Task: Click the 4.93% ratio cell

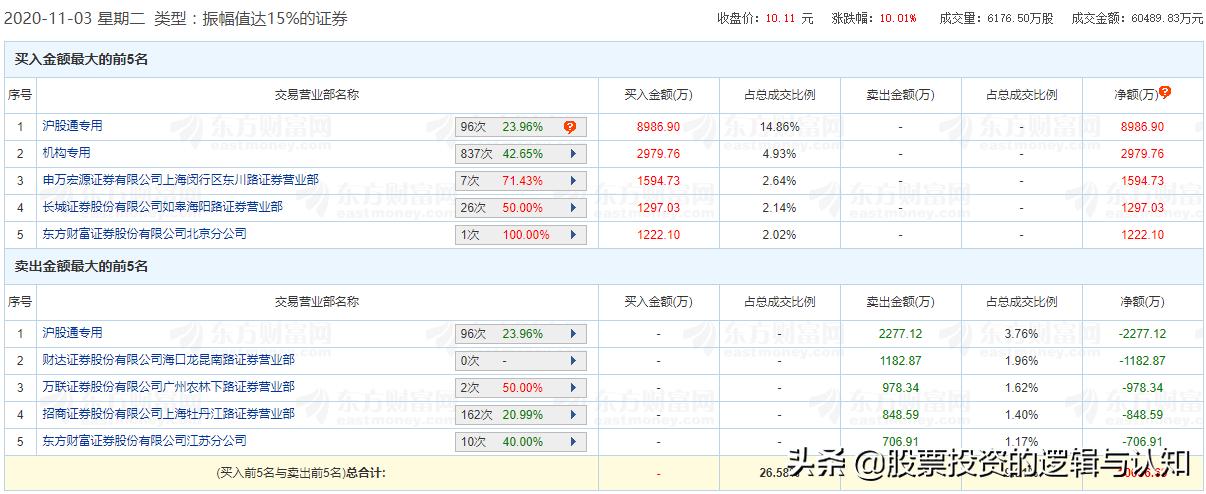Action: (x=779, y=154)
